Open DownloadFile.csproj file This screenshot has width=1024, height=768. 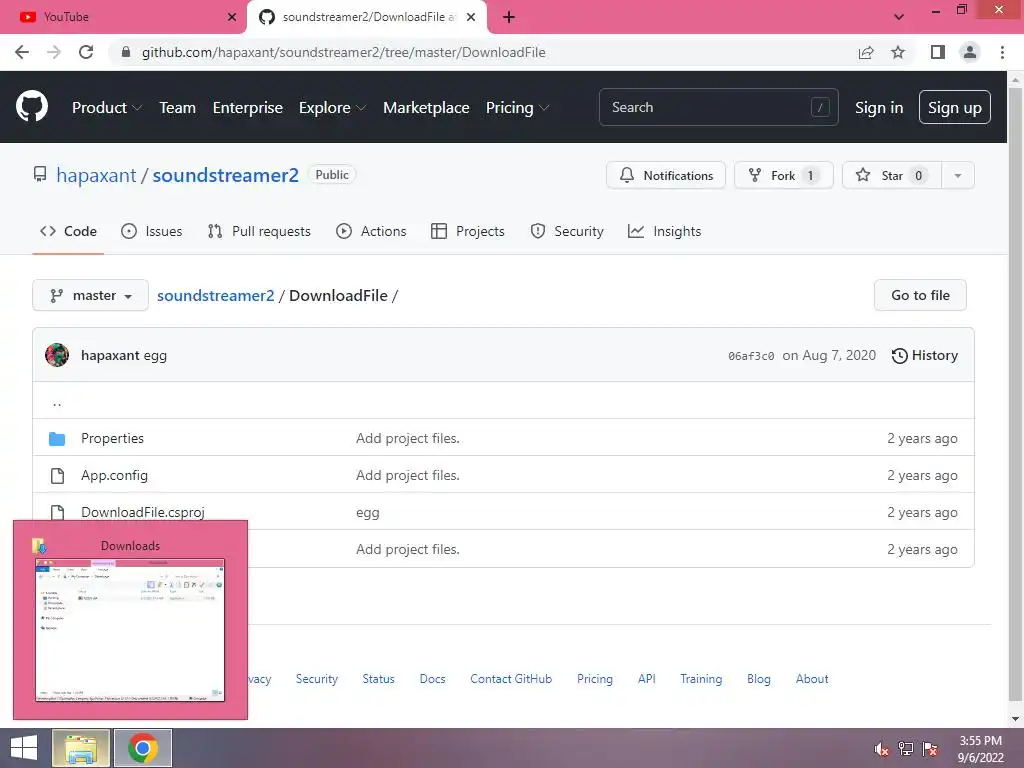coord(143,513)
